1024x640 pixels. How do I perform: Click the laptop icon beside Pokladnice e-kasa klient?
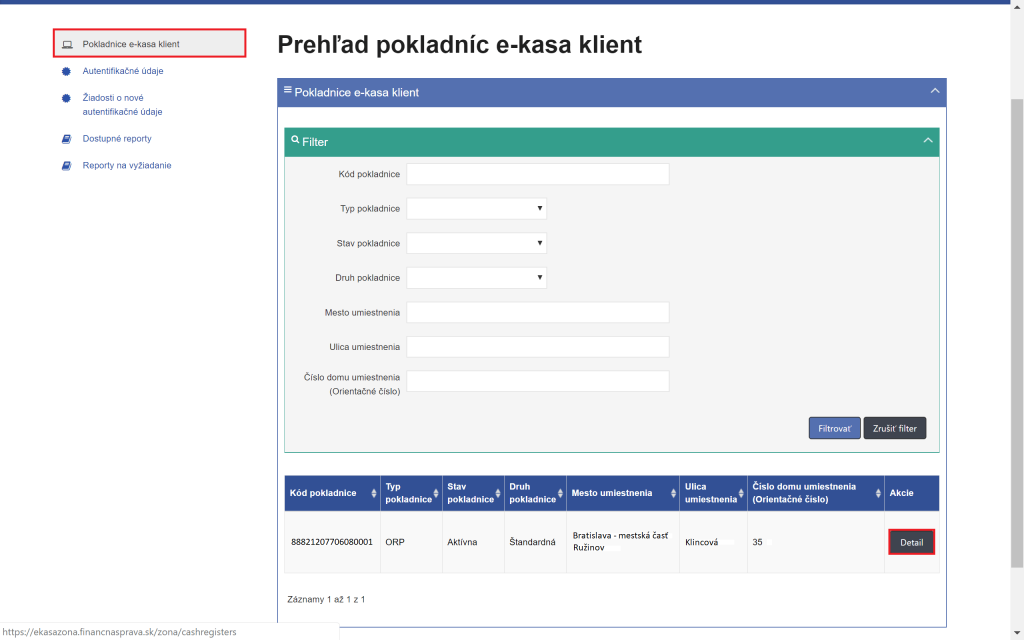67,44
